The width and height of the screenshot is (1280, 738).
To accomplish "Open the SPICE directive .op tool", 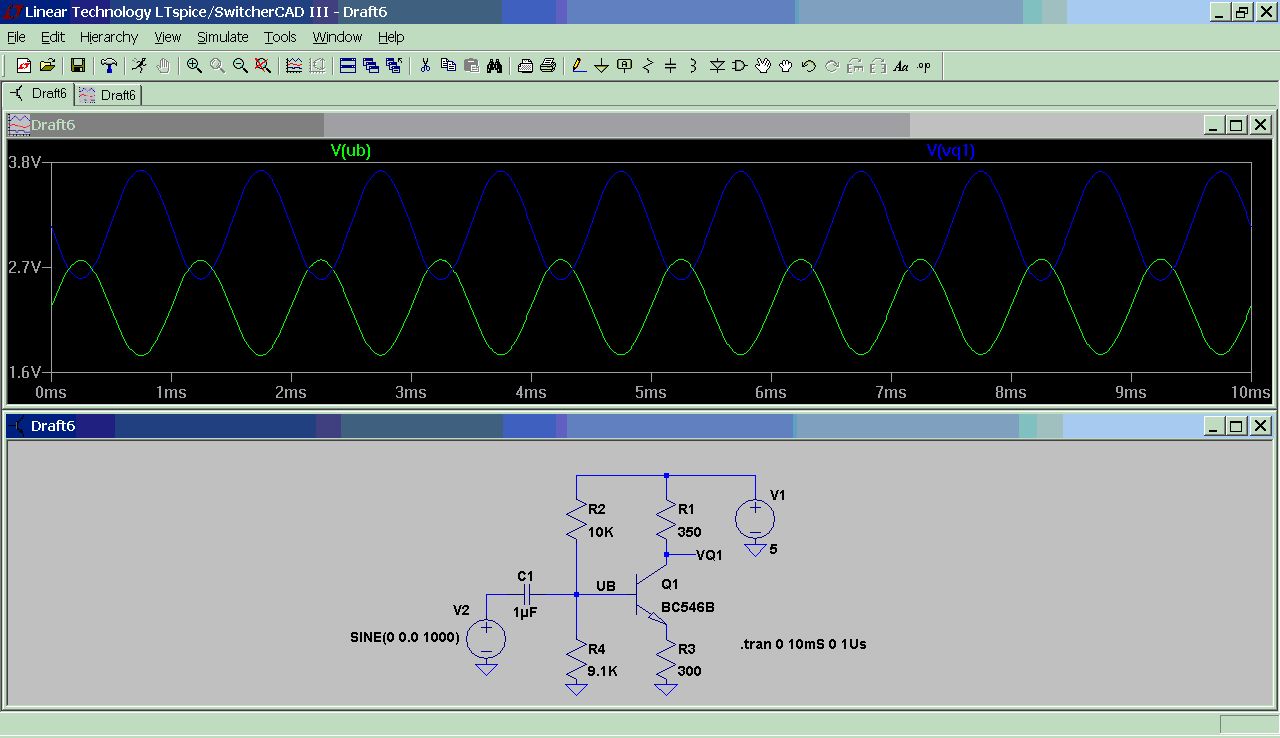I will (924, 66).
